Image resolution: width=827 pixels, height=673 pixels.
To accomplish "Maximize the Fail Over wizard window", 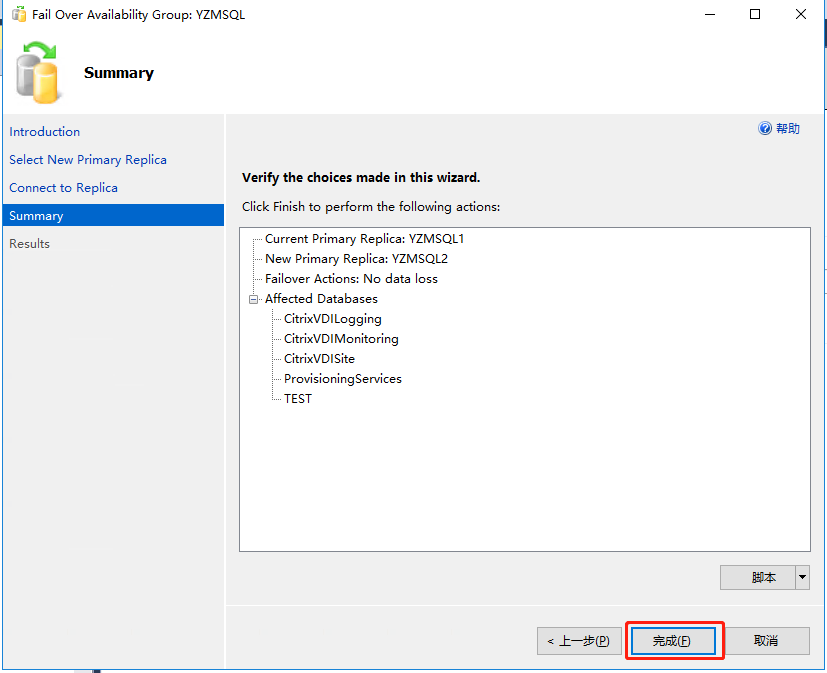I will (x=755, y=15).
